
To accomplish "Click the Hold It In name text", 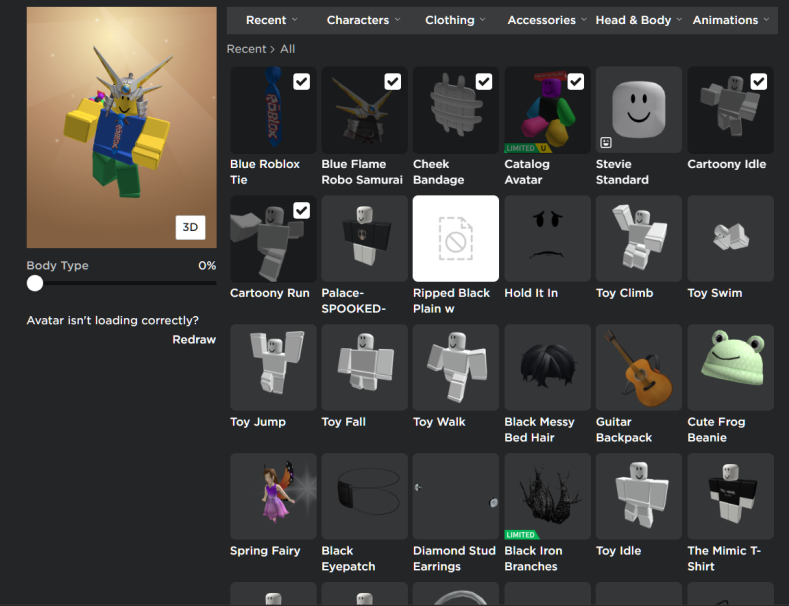I will point(531,293).
